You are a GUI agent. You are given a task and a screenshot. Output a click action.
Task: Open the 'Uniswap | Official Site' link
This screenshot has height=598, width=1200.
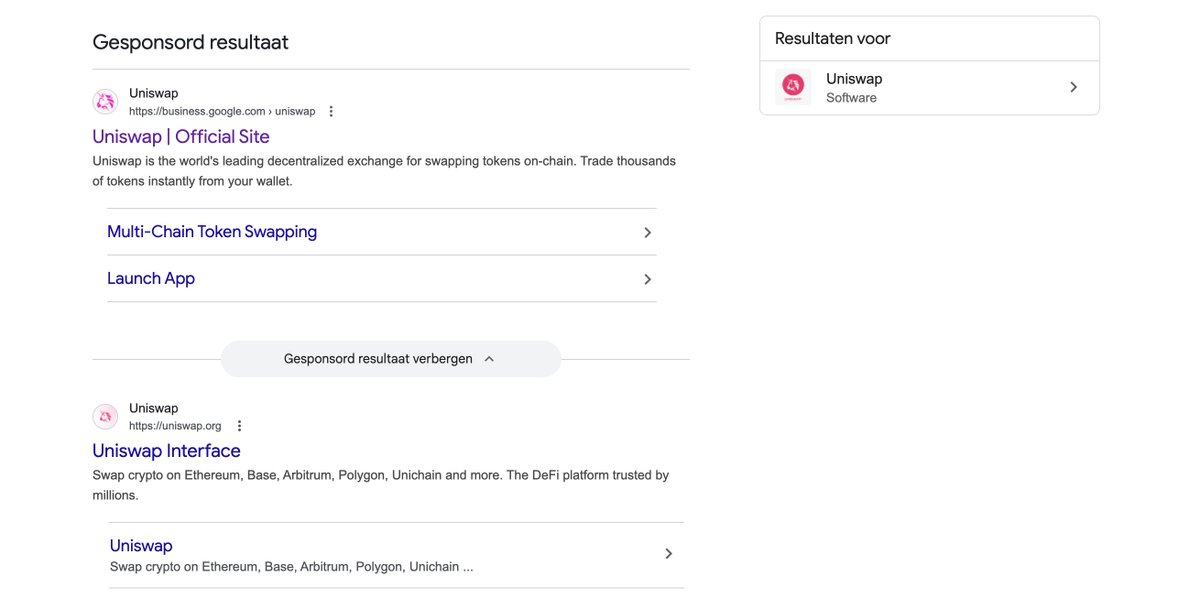(181, 137)
